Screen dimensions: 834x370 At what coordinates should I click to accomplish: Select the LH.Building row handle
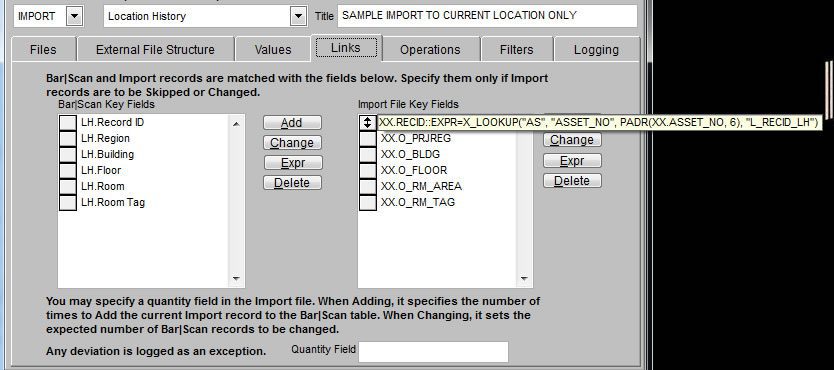(x=68, y=154)
